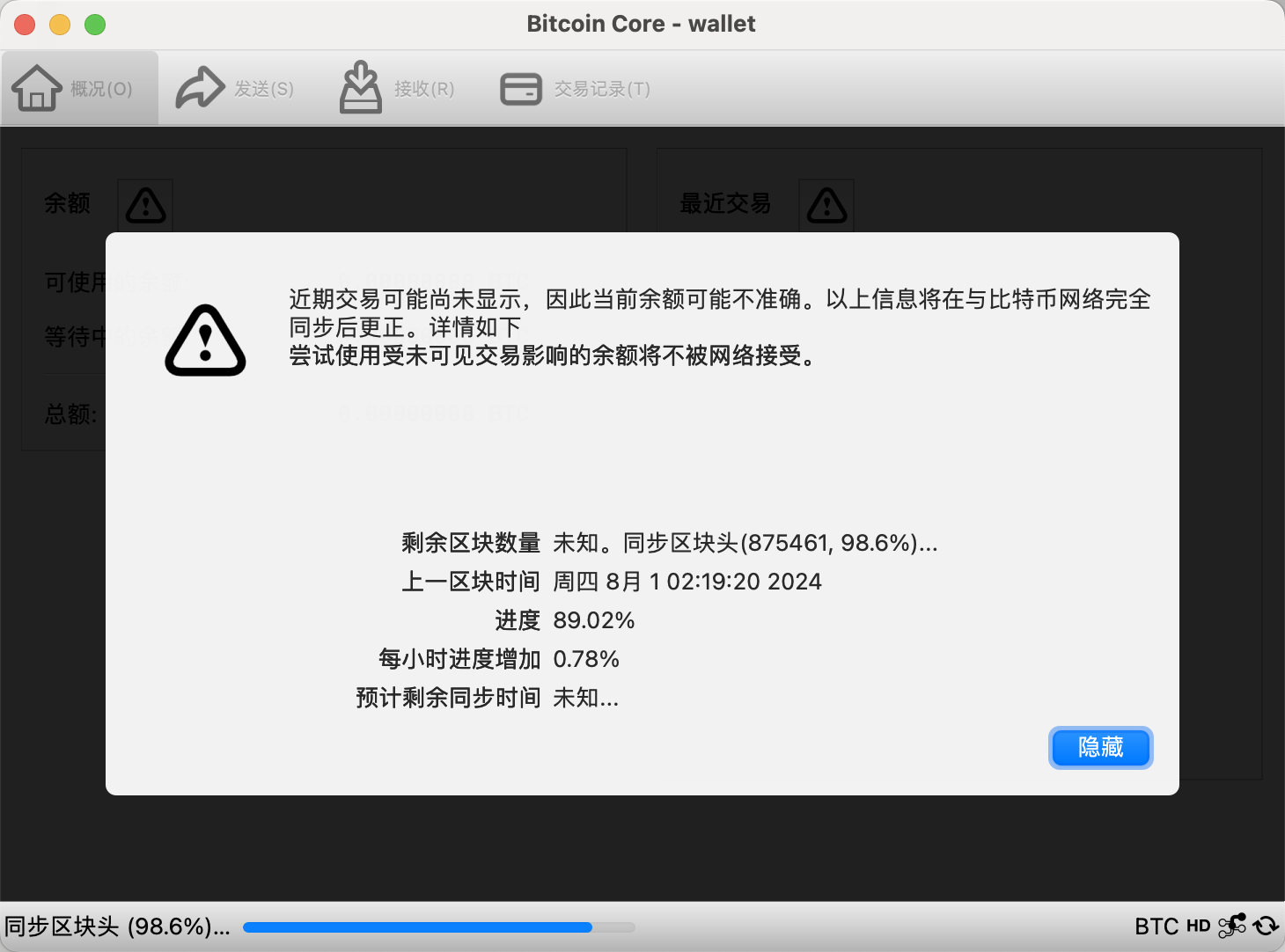Click the block sync progress bar
Viewport: 1285px width, 952px height.
[439, 926]
